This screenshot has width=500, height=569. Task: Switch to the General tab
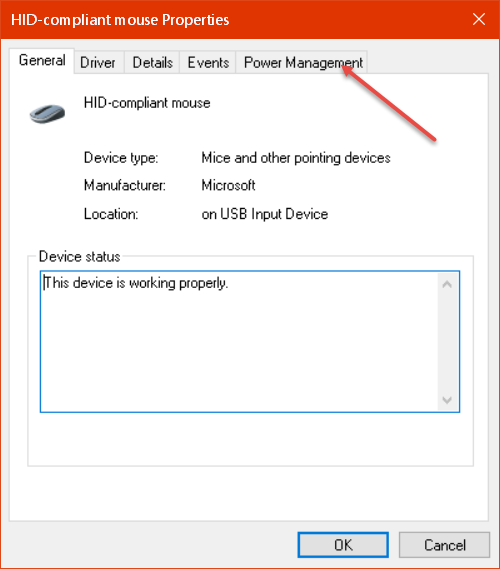42,61
